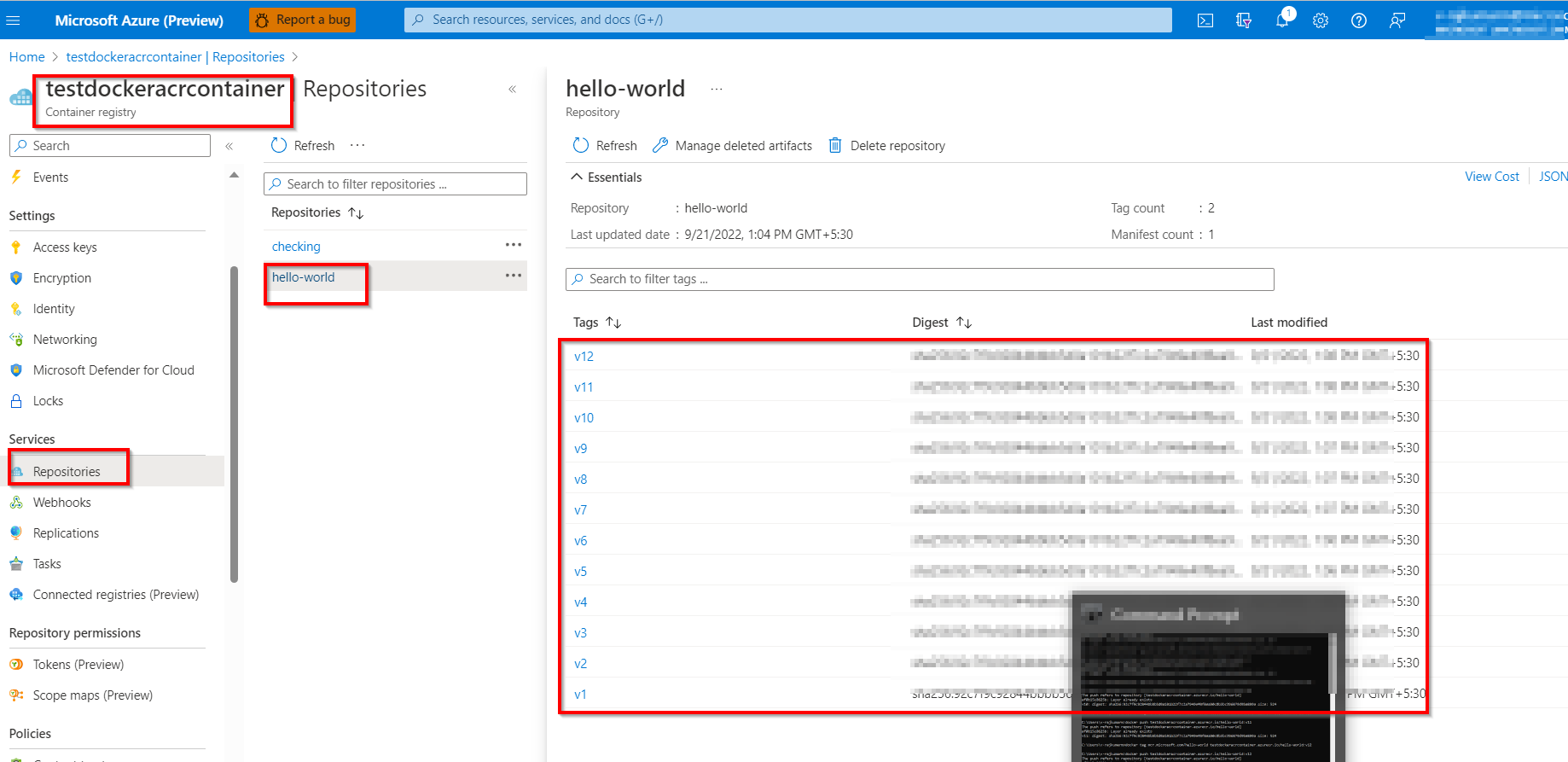
Task: Open tag v3
Action: coord(580,633)
